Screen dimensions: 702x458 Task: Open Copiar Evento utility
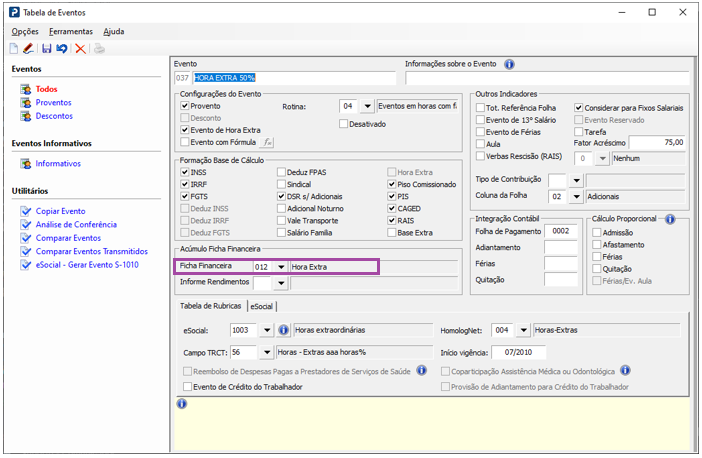click(x=60, y=211)
